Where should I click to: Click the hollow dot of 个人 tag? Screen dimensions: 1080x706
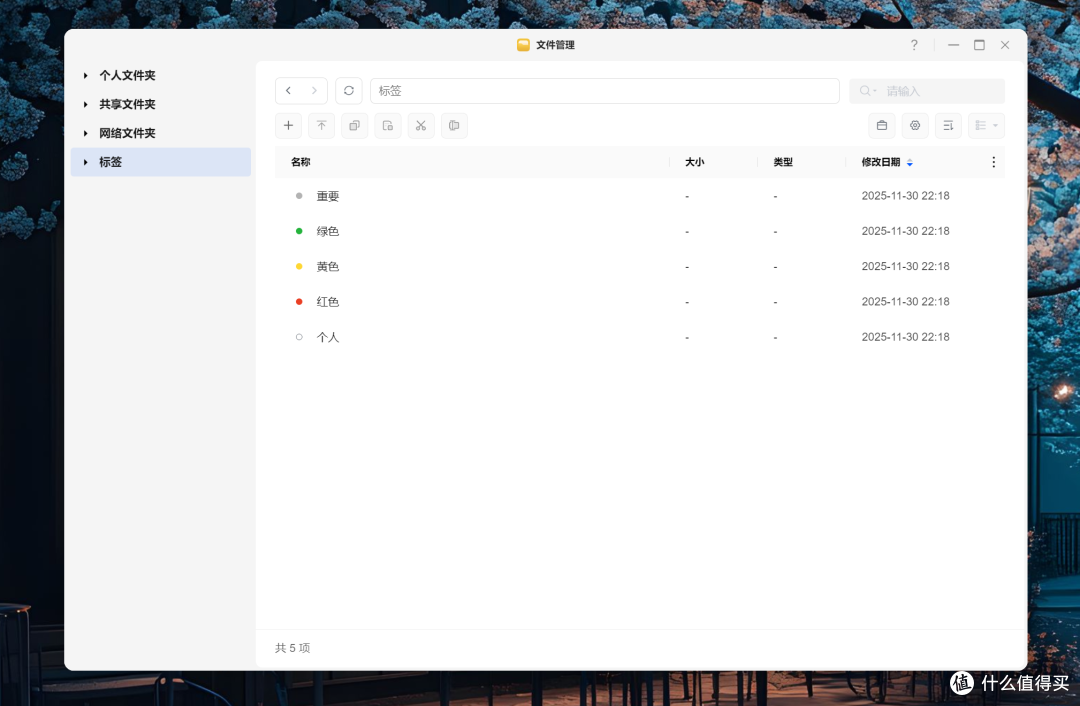coord(299,338)
